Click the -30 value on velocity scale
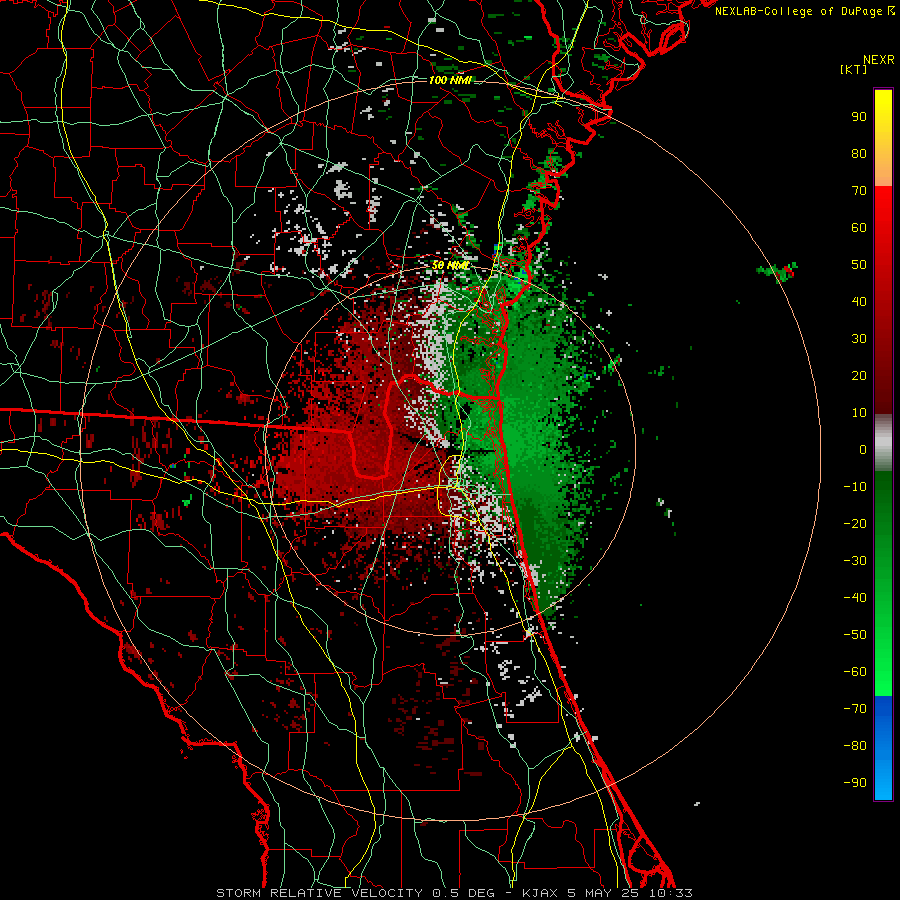 pos(855,561)
